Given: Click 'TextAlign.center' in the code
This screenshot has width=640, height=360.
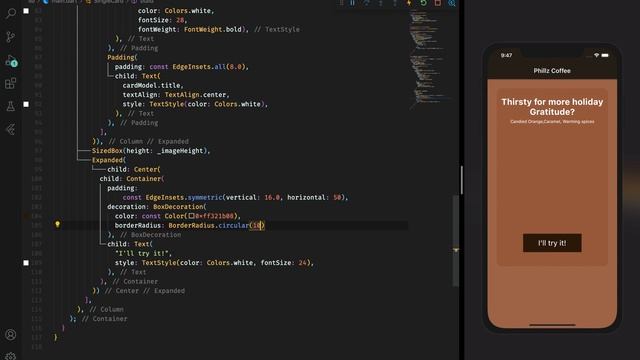Looking at the screenshot, I should [x=195, y=95].
